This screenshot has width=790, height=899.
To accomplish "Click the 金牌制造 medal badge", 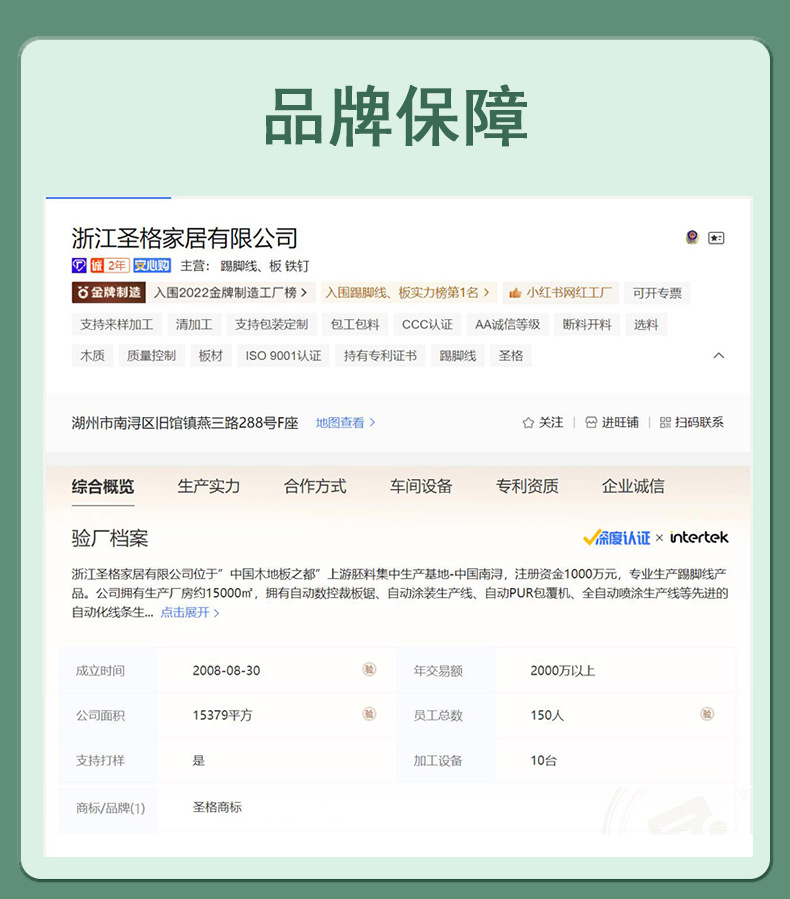I will (108, 292).
